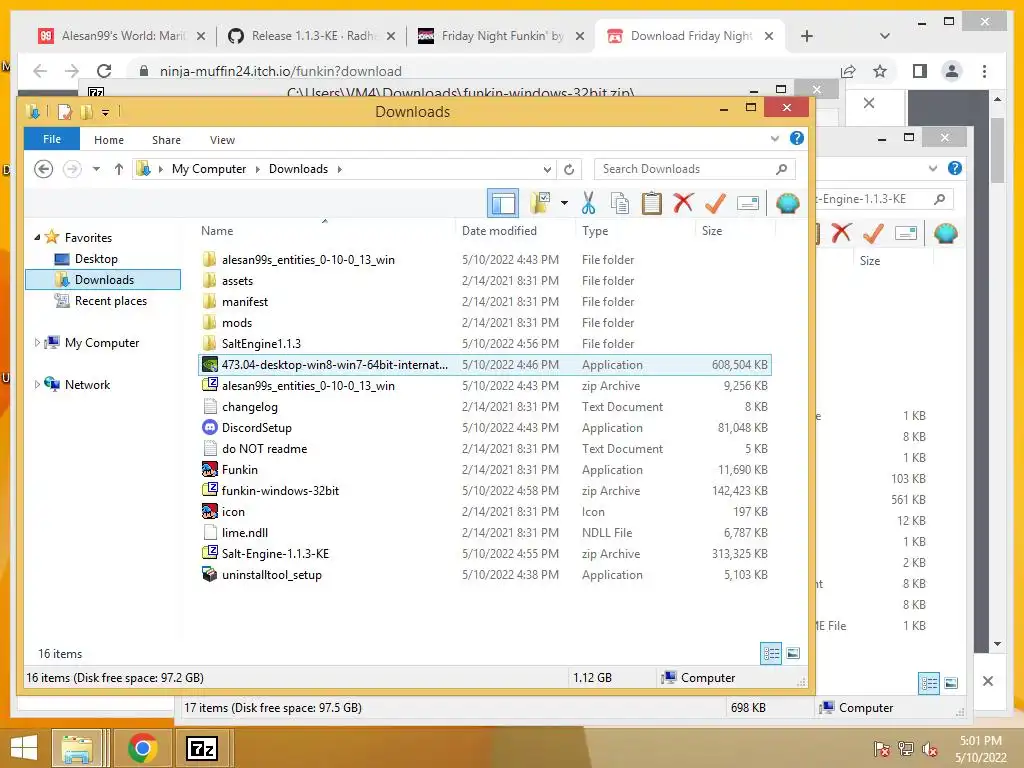Toggle bookmark star in Chrome
Viewport: 1024px width, 768px height.
pyautogui.click(x=880, y=71)
